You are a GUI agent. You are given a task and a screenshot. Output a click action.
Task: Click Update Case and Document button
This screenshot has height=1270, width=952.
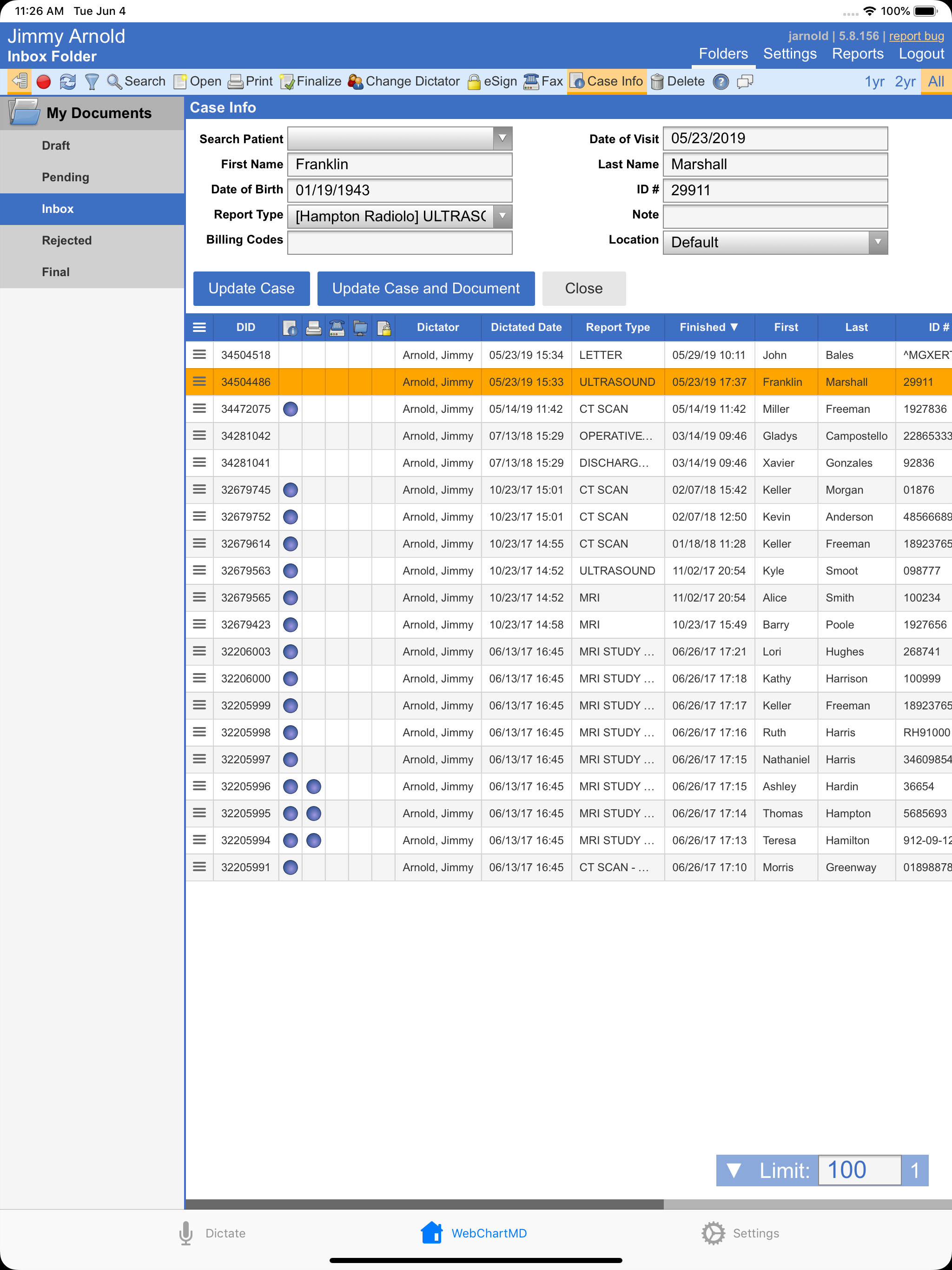pyautogui.click(x=426, y=288)
